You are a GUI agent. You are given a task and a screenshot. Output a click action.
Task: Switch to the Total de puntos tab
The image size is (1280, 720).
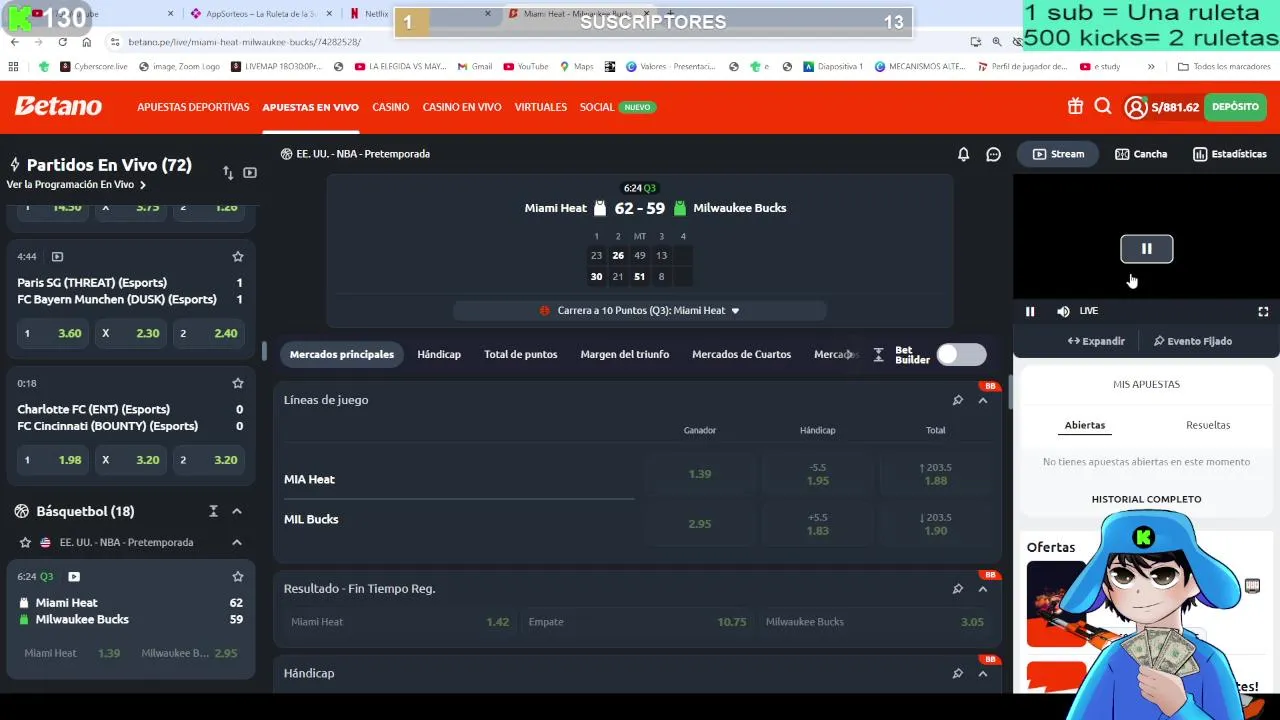[x=521, y=354]
